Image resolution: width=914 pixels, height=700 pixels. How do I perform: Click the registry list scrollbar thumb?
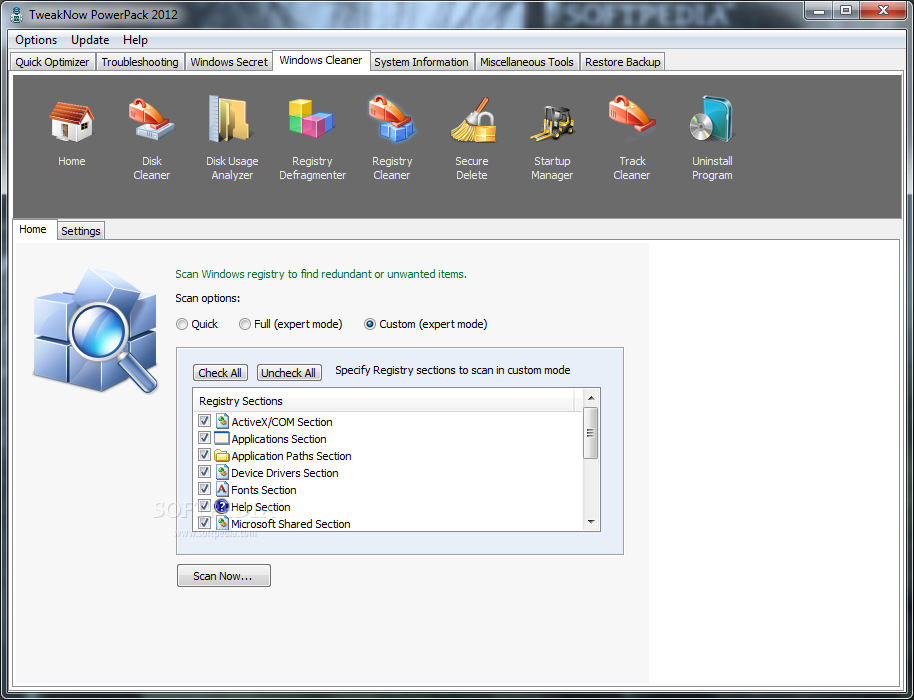point(590,433)
